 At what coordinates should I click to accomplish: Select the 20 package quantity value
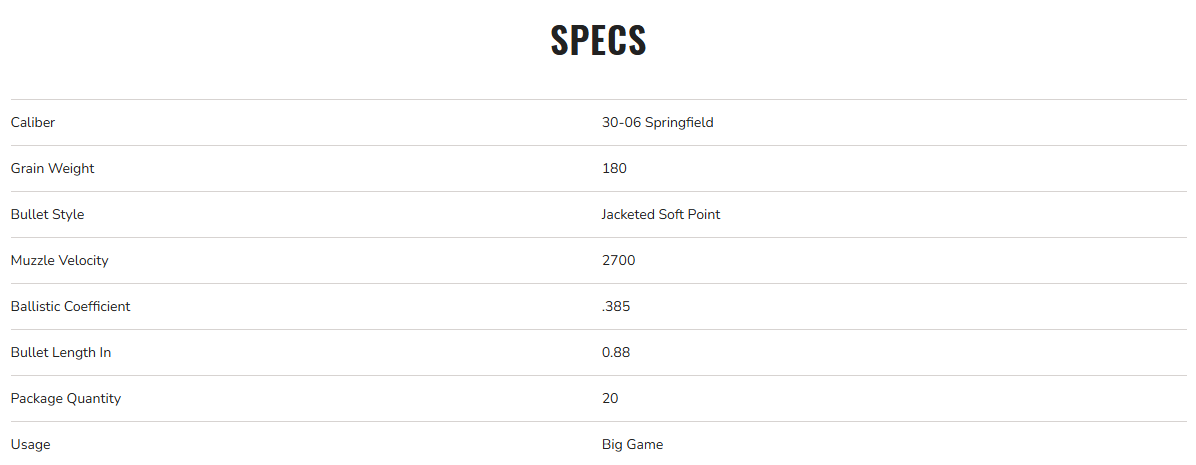click(x=610, y=399)
